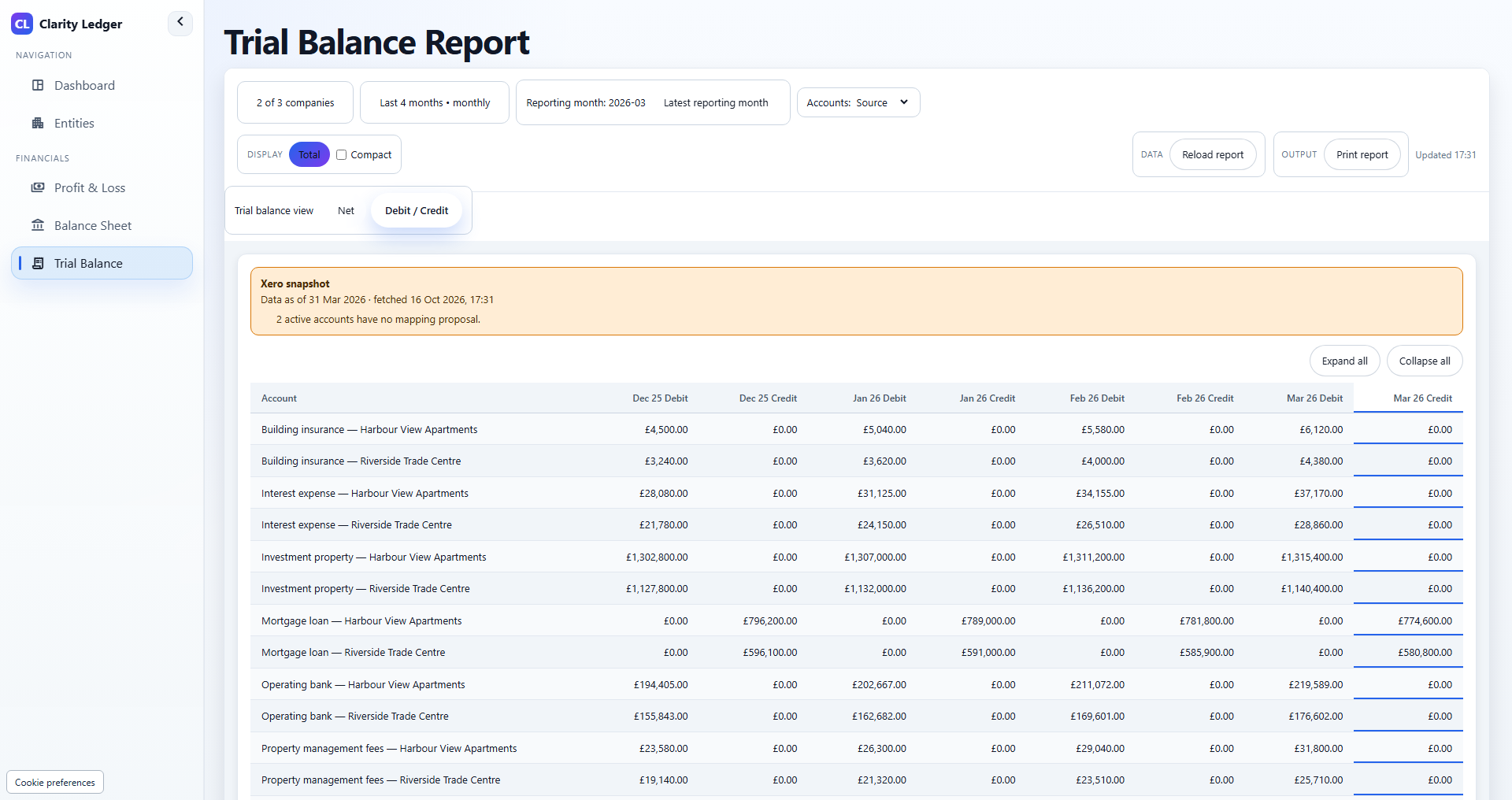Click the Trial Balance ledger icon

click(x=38, y=263)
